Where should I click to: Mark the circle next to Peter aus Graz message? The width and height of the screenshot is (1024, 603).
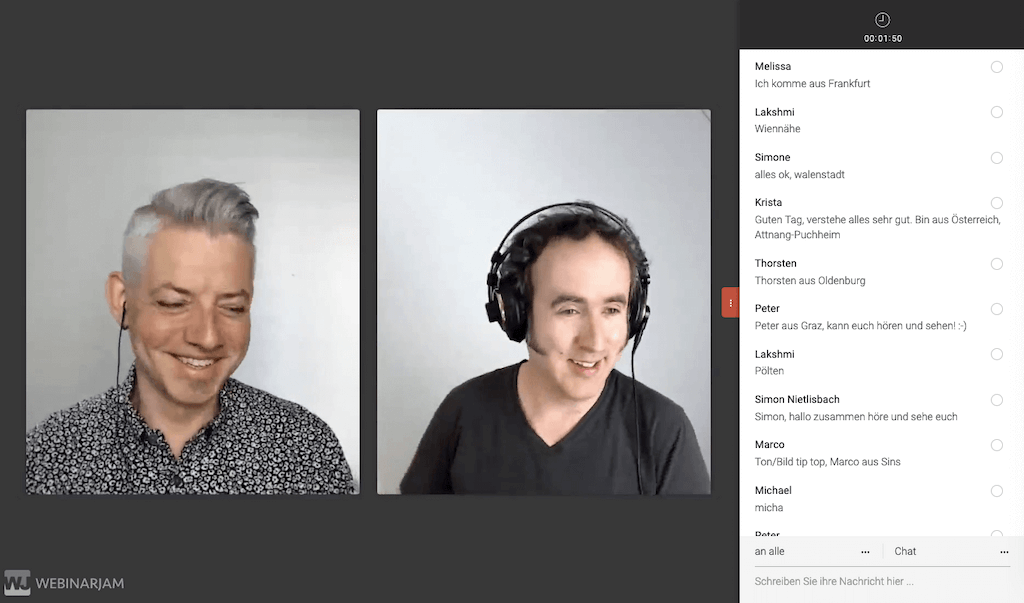pyautogui.click(x=996, y=309)
